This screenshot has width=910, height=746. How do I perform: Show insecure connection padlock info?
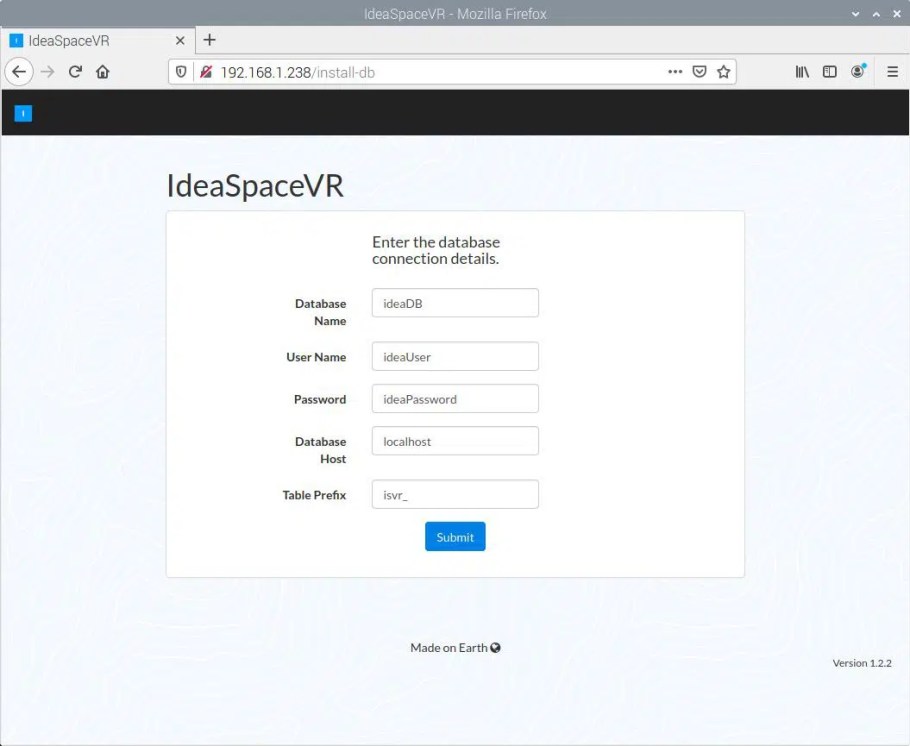(205, 72)
